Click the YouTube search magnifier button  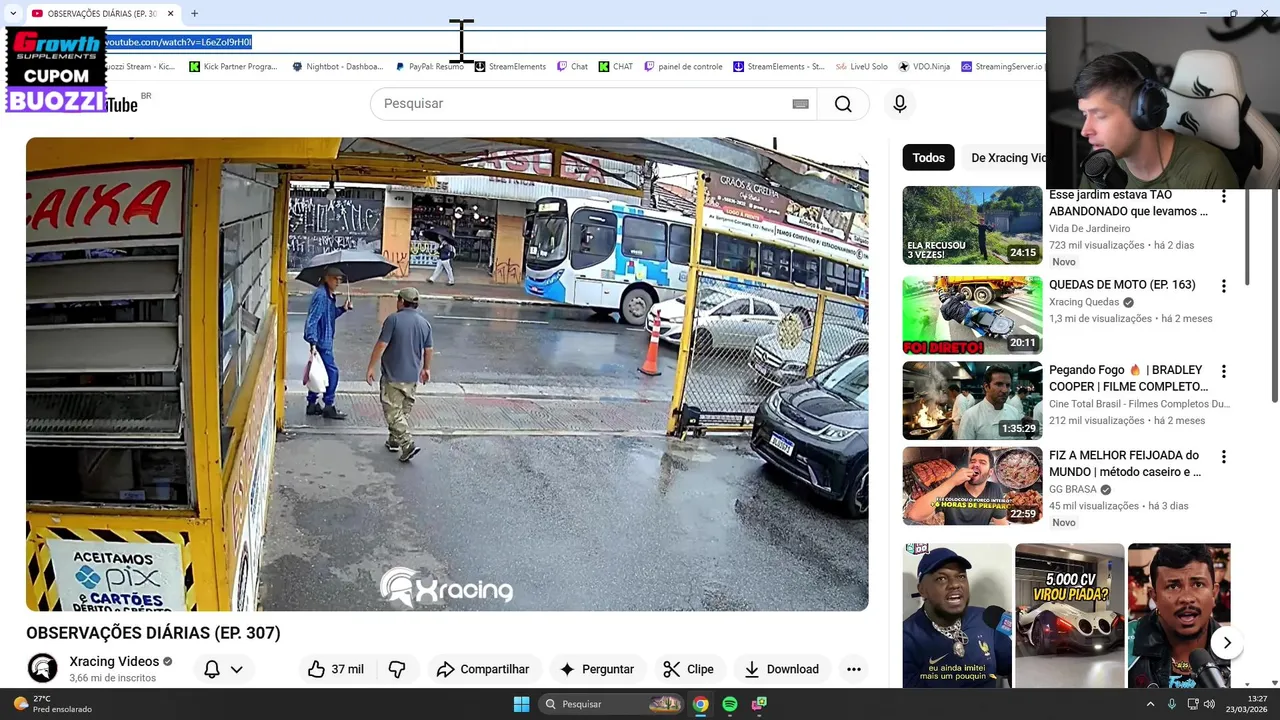click(843, 104)
